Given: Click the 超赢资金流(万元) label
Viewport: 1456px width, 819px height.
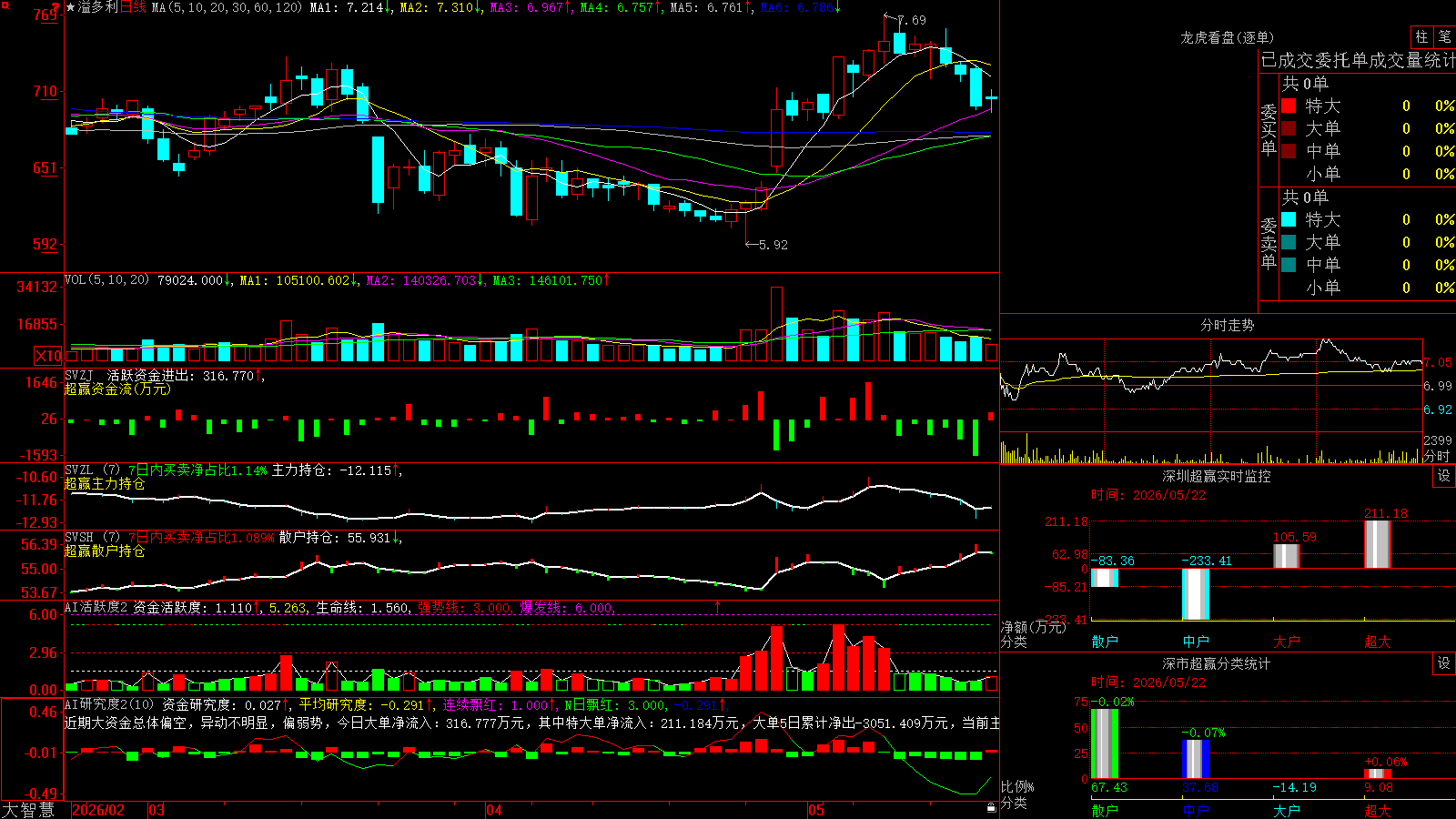Looking at the screenshot, I should [x=117, y=389].
